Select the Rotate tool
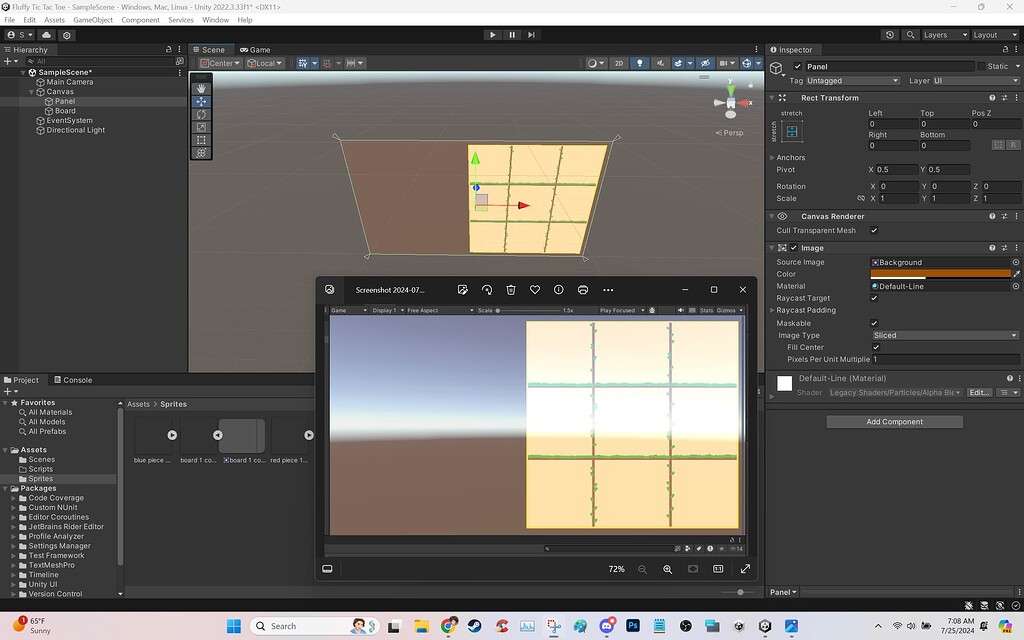Screen dimensions: 1024x640 tap(202, 114)
